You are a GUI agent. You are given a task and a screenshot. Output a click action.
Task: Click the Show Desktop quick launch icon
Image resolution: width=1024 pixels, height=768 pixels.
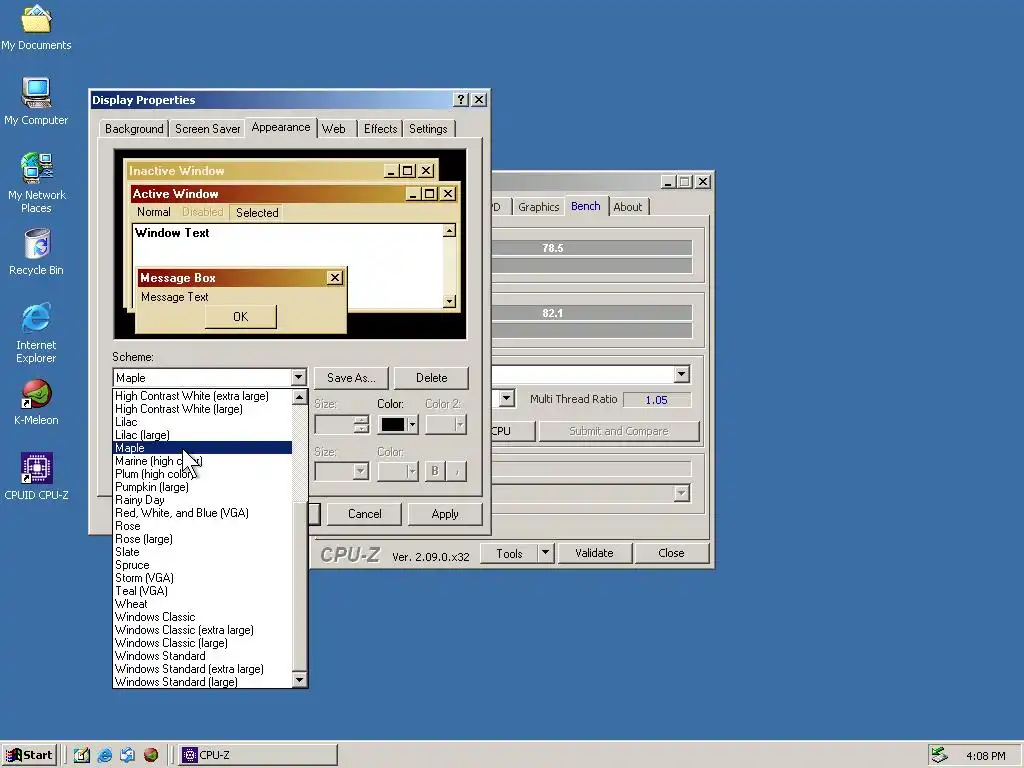82,755
